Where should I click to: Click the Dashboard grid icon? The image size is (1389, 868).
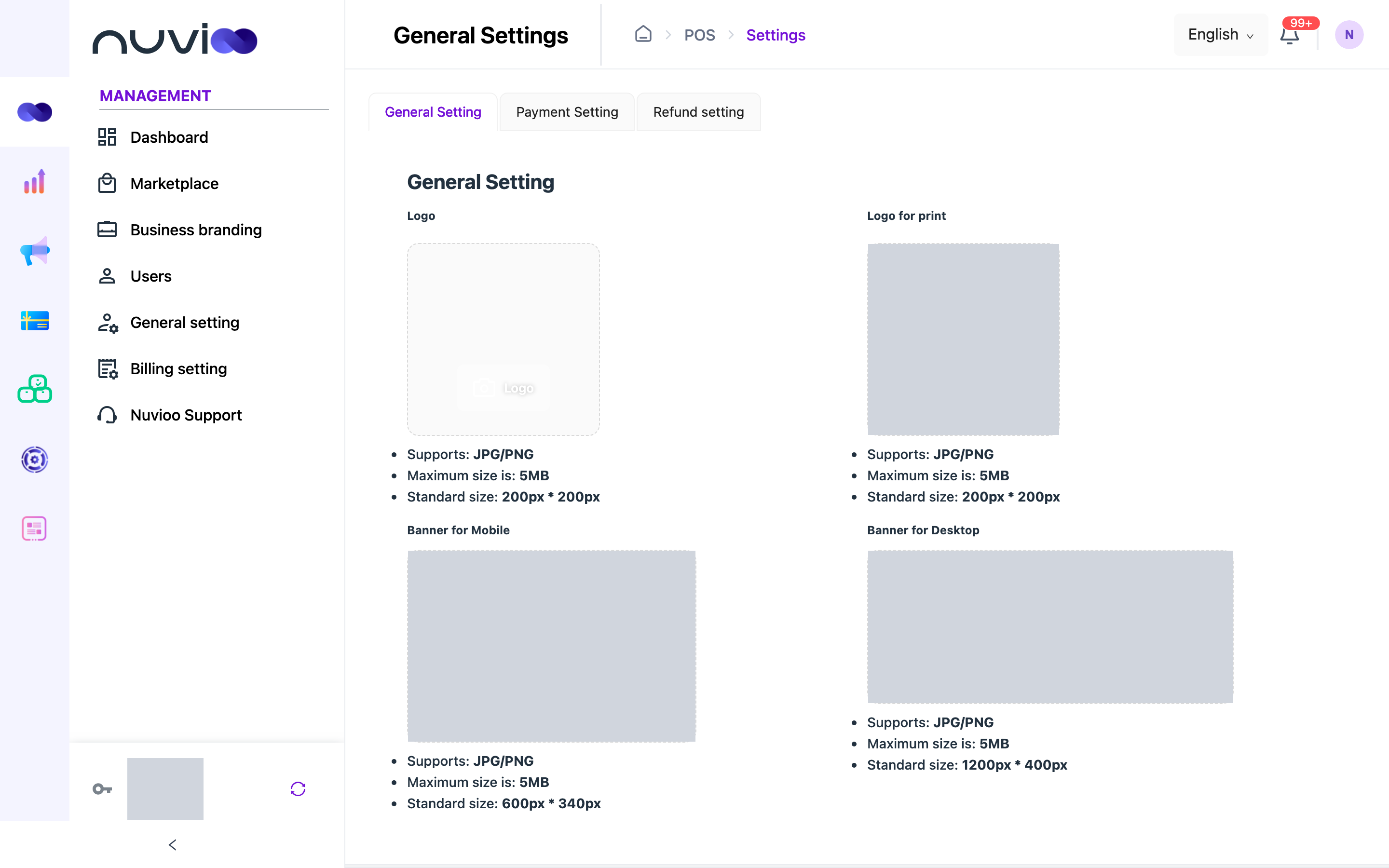(107, 137)
